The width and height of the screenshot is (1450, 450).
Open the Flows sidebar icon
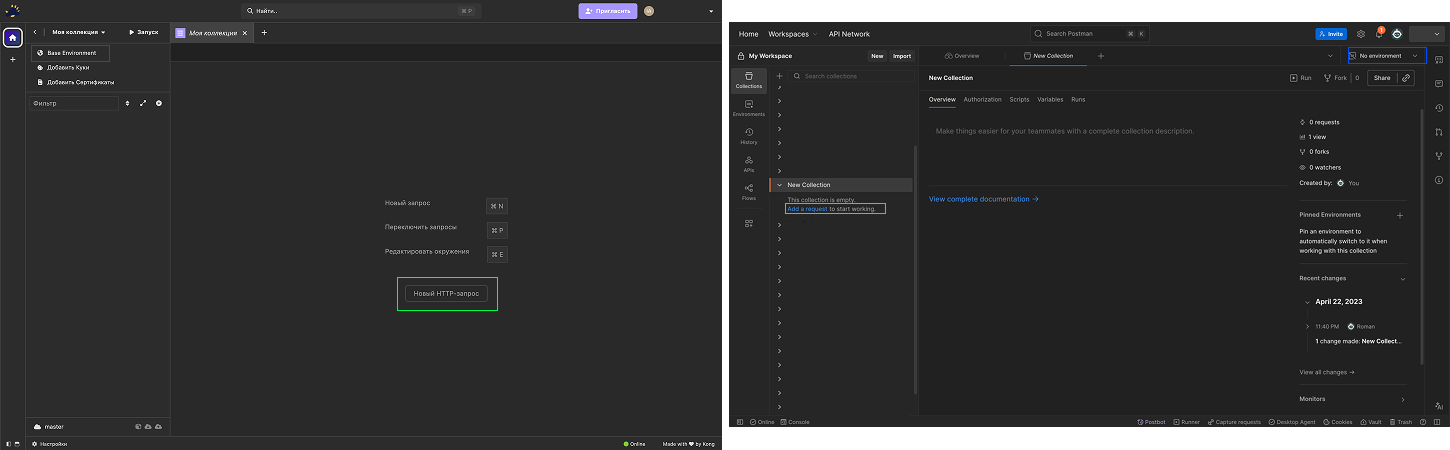[x=748, y=192]
